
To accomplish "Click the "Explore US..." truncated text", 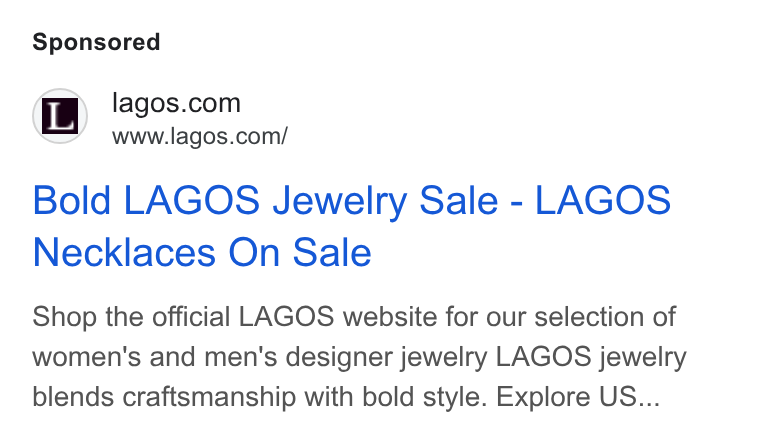I will point(578,397).
